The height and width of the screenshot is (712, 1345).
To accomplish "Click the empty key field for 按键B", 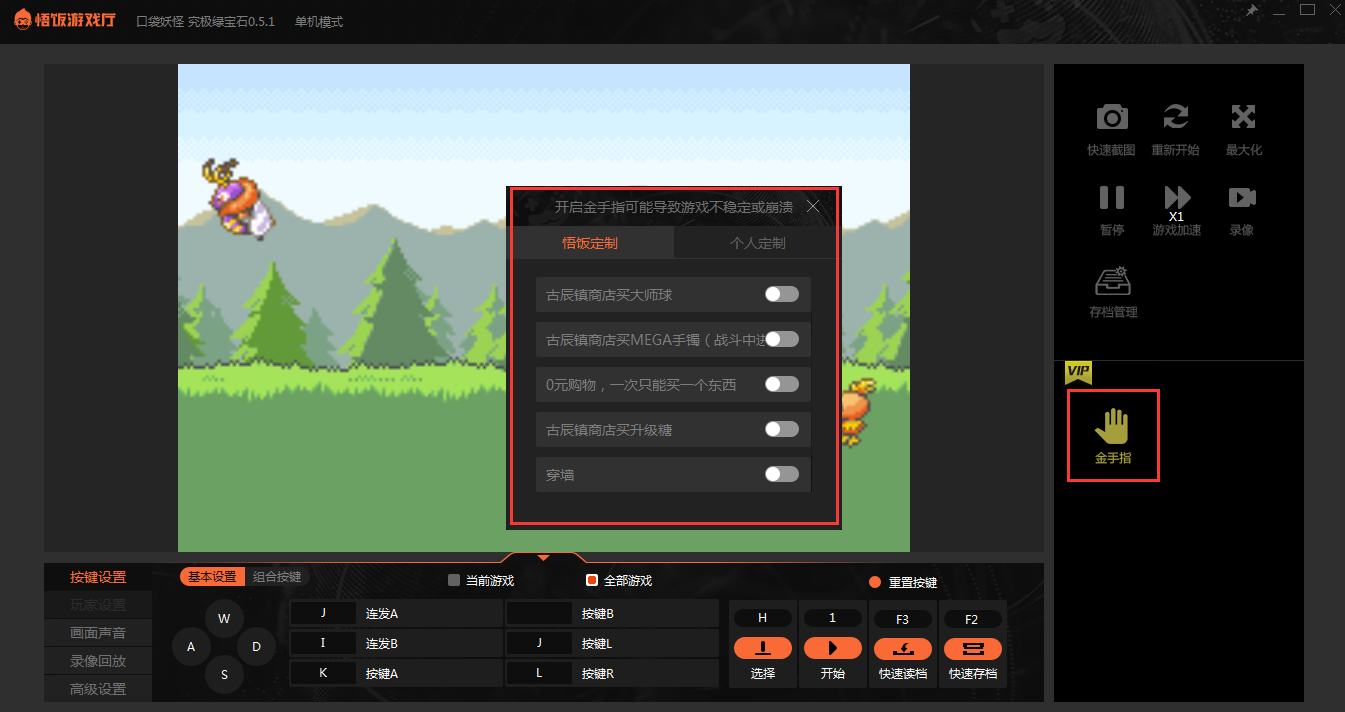I will pos(539,613).
